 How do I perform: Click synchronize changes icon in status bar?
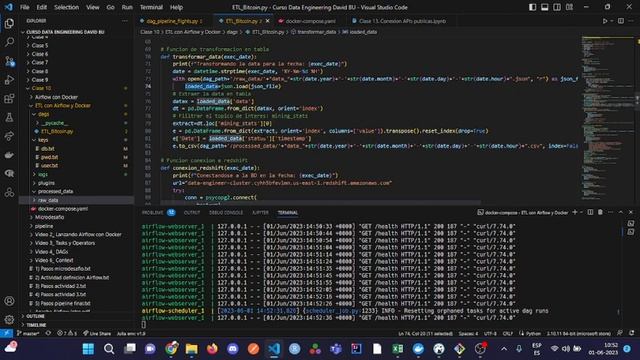pos(48,333)
